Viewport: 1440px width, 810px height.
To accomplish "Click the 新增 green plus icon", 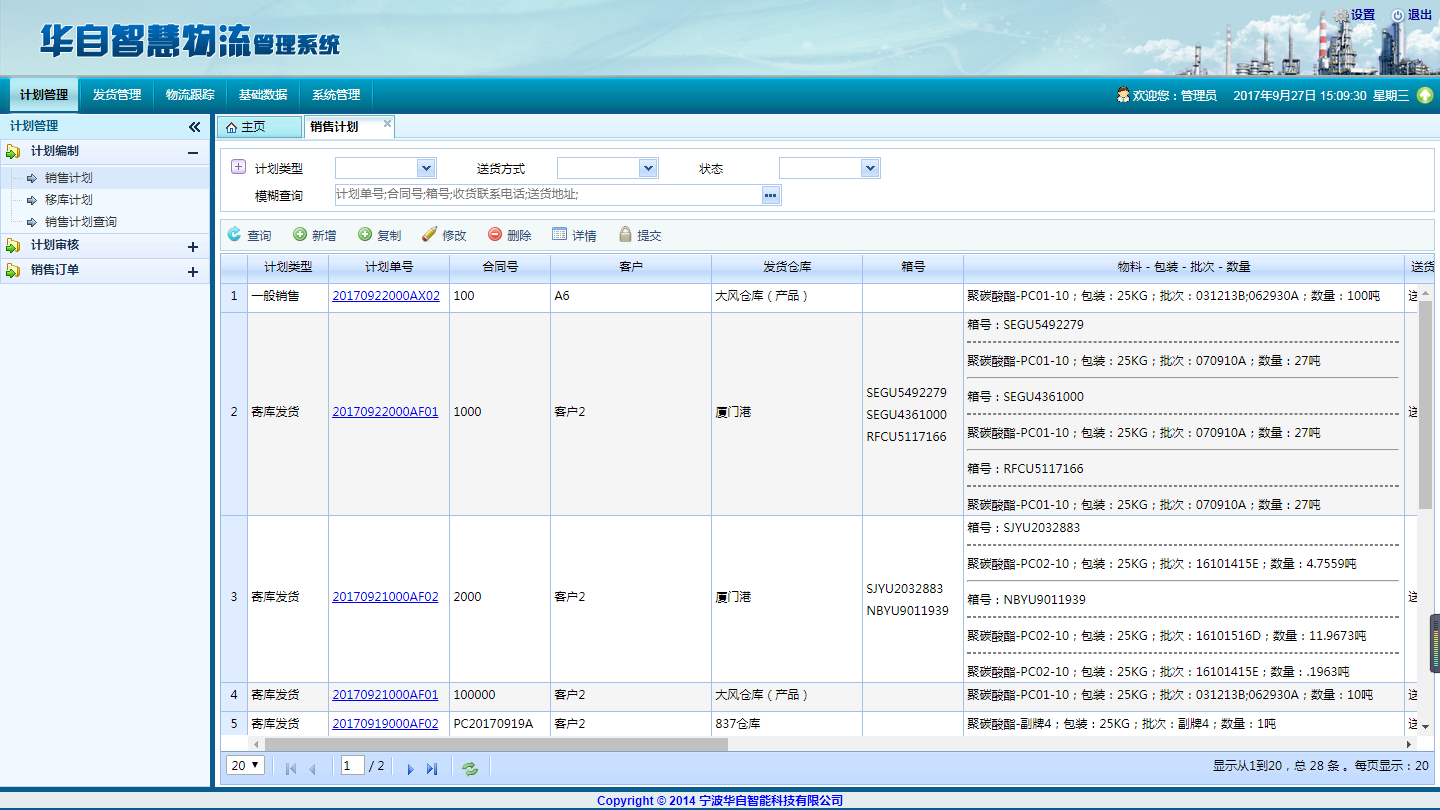I will pos(300,234).
